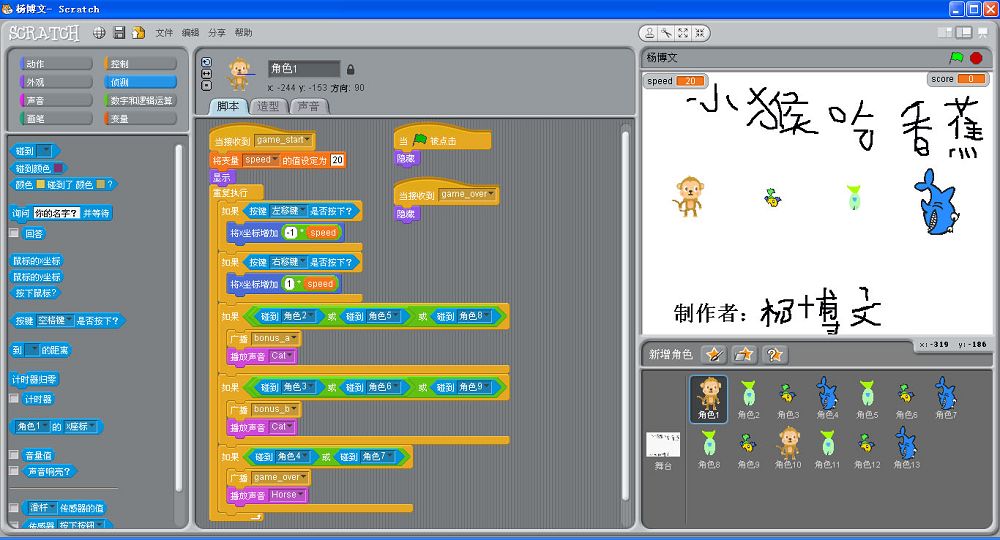Set rotation style to left-right flip
This screenshot has width=1000, height=540.
206,74
